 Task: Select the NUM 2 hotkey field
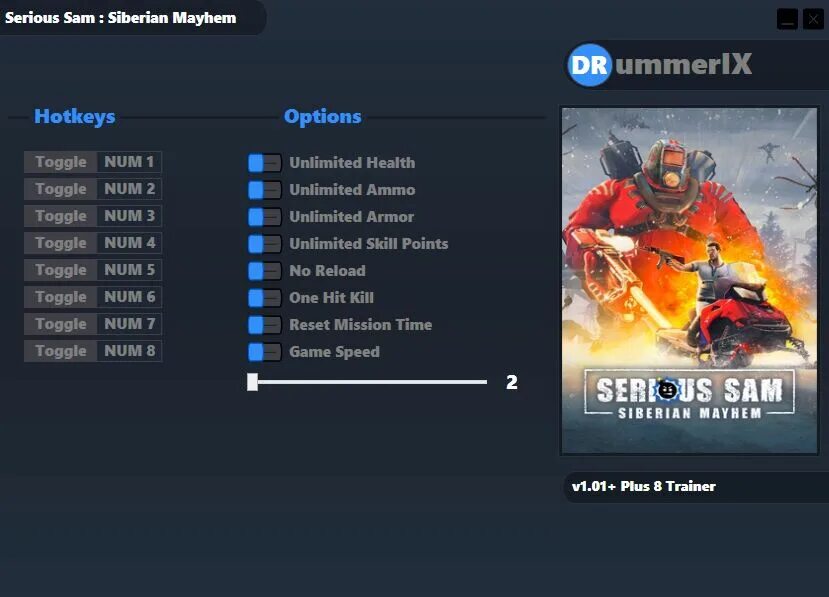tap(130, 189)
